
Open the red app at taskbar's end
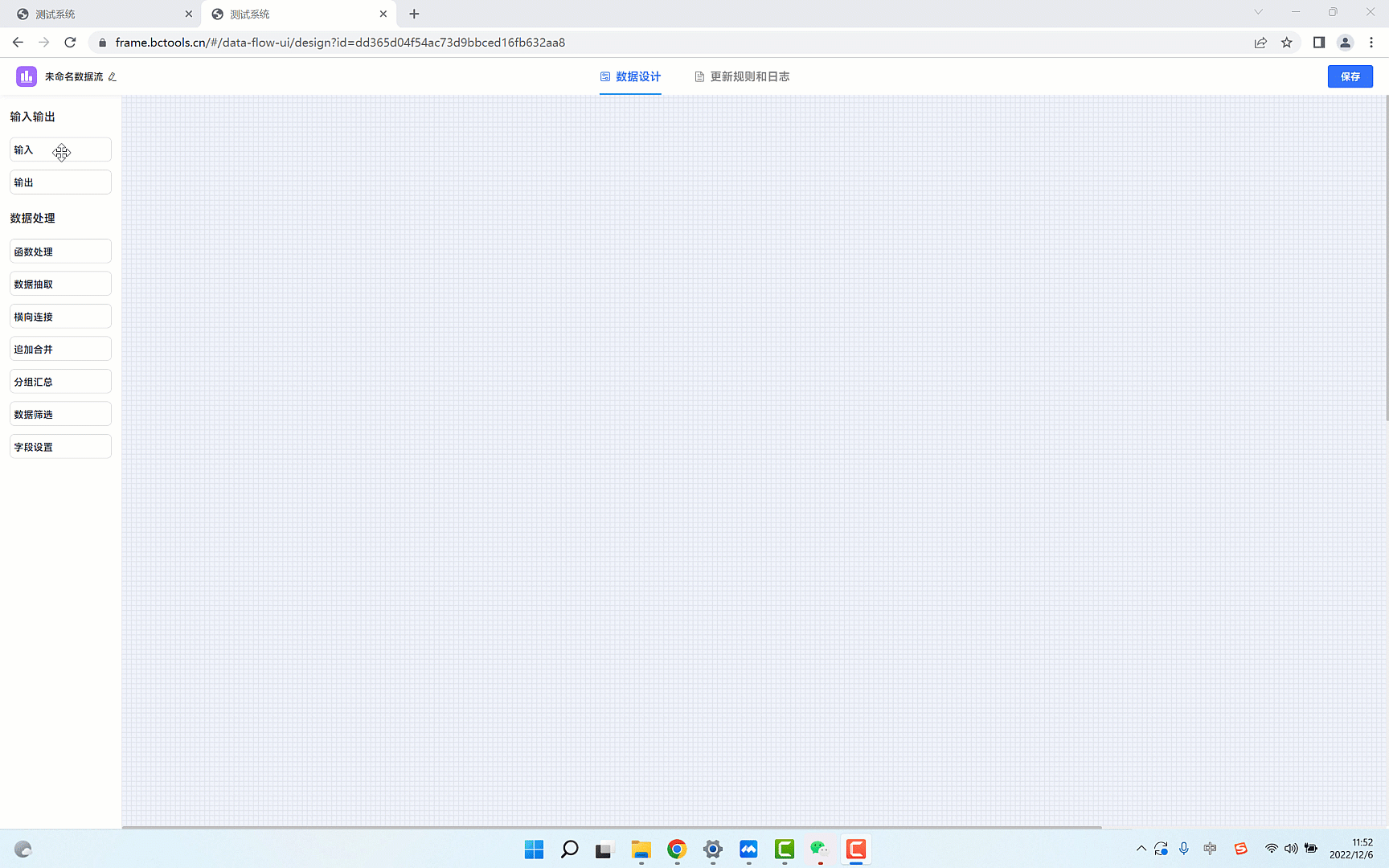856,850
